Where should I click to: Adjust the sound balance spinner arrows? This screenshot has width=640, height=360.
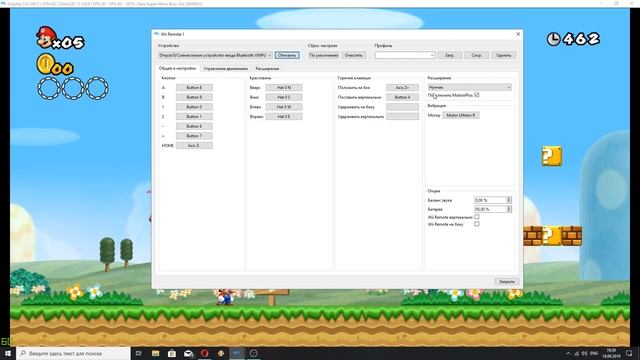coord(509,200)
